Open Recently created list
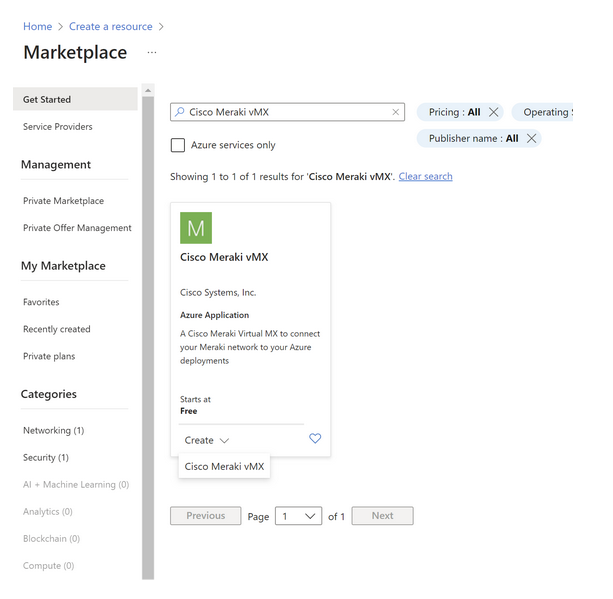613x599 pixels. [57, 329]
